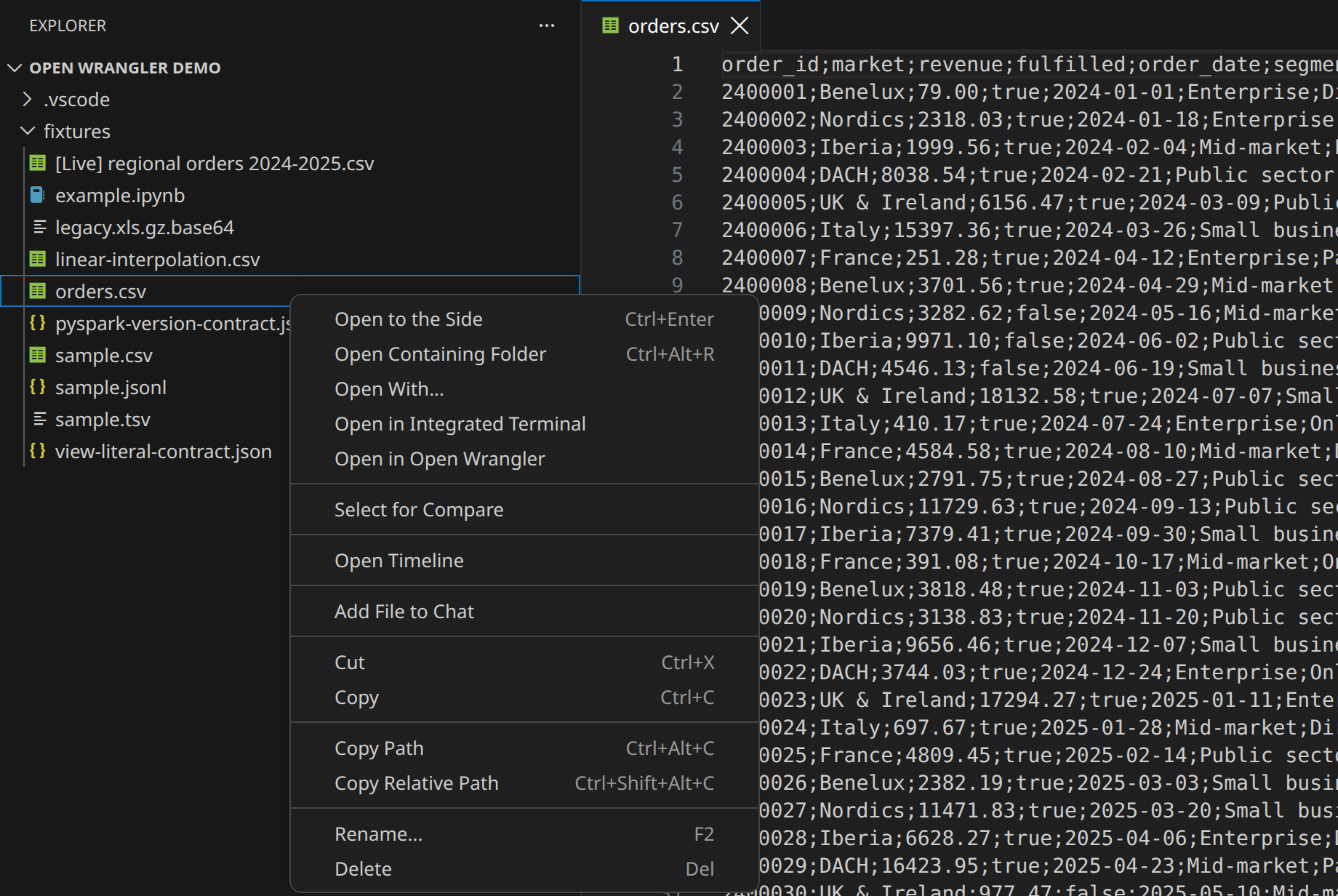This screenshot has height=896, width=1338.
Task: Select Open to the Side
Action: coord(524,319)
